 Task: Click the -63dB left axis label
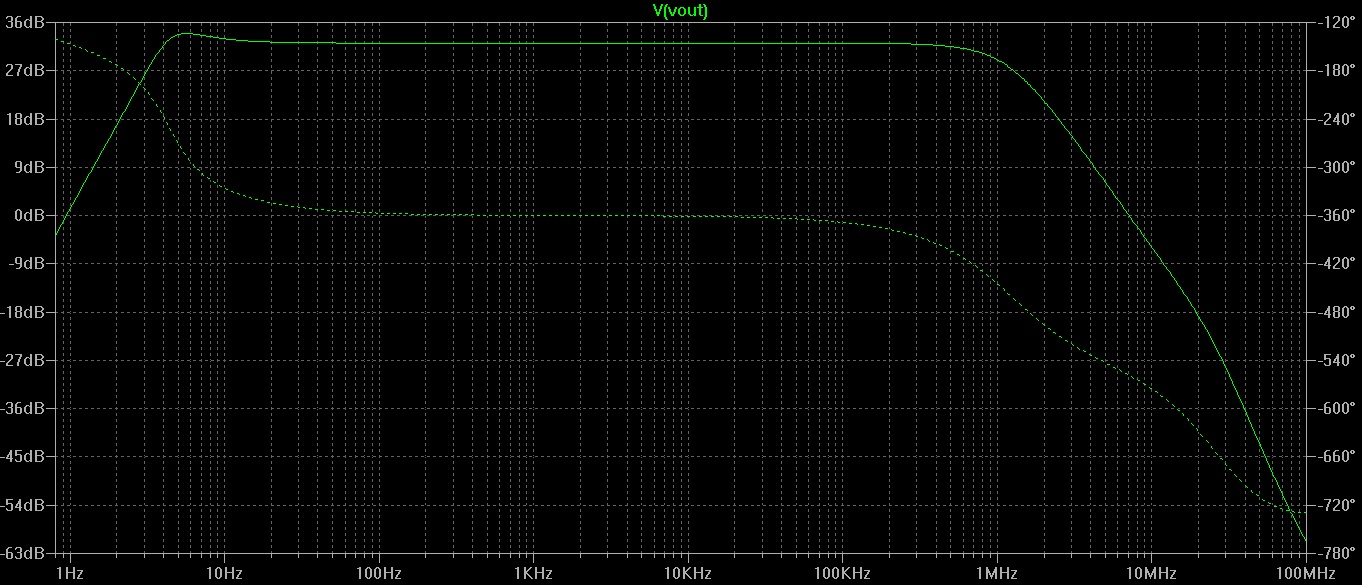[24, 553]
